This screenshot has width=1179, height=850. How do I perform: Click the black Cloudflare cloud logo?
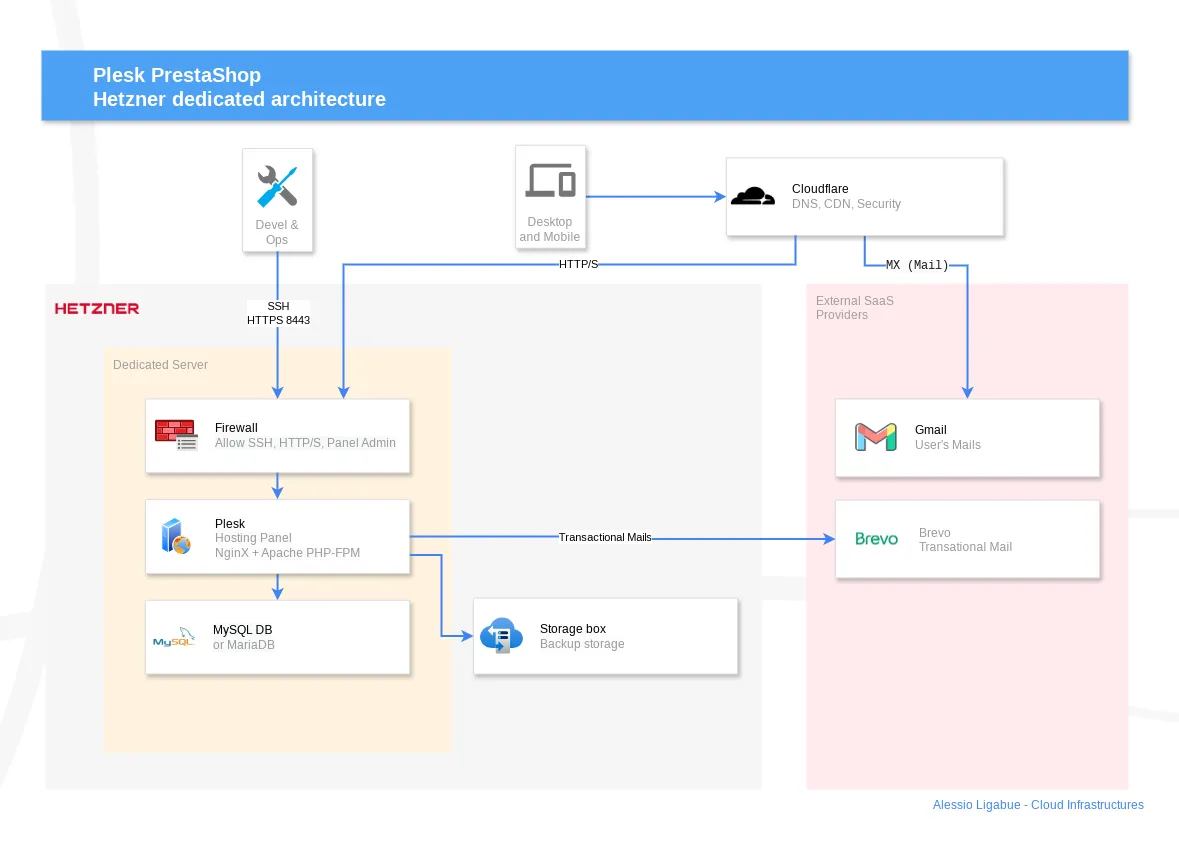[x=753, y=196]
